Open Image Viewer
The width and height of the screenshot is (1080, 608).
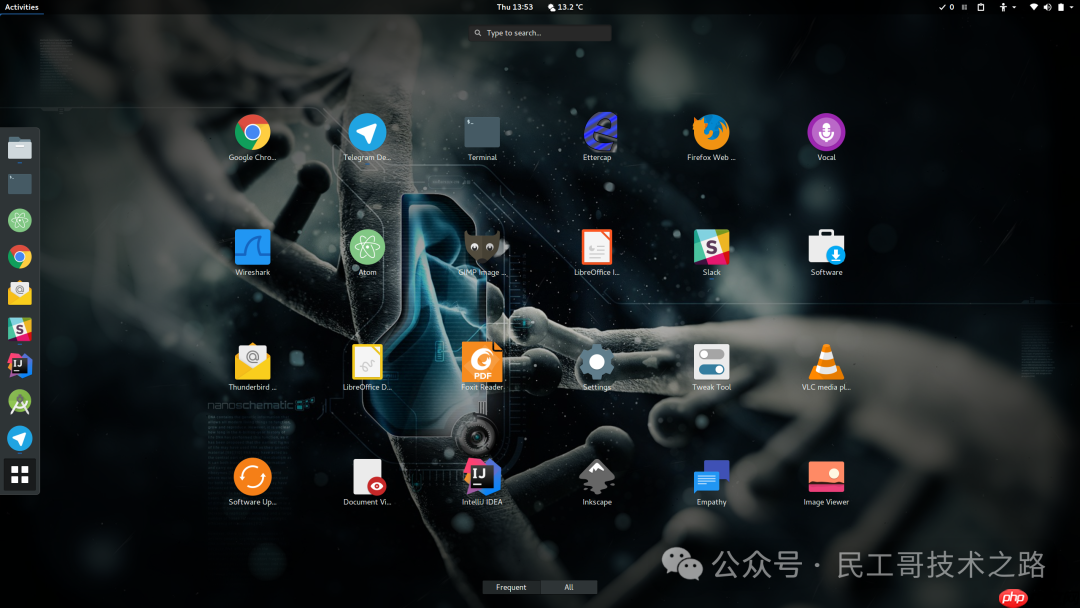826,476
